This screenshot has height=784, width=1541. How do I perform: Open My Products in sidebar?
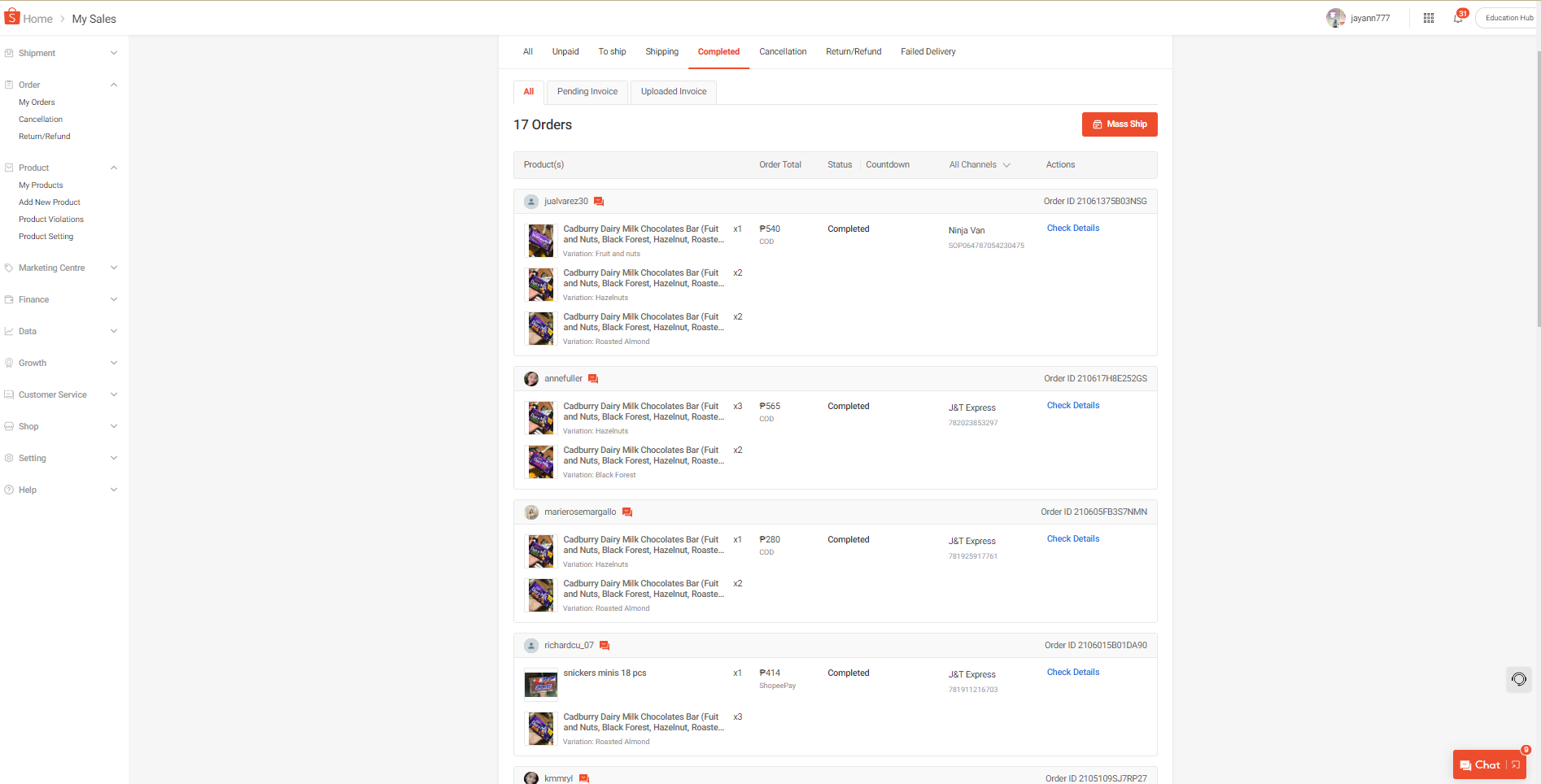41,185
